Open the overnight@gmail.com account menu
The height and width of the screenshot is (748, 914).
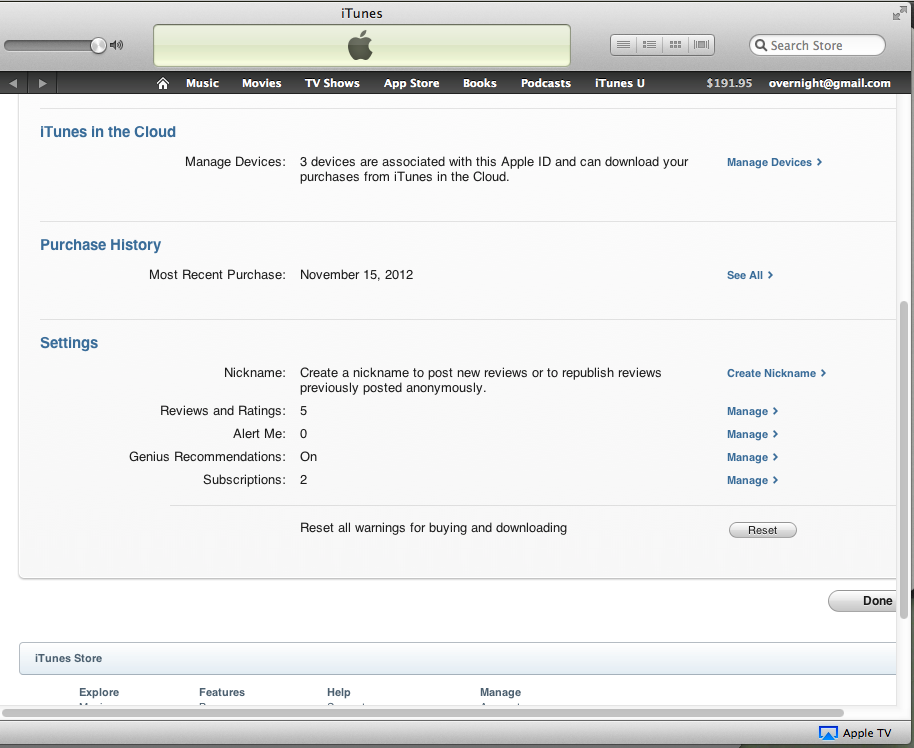[829, 83]
